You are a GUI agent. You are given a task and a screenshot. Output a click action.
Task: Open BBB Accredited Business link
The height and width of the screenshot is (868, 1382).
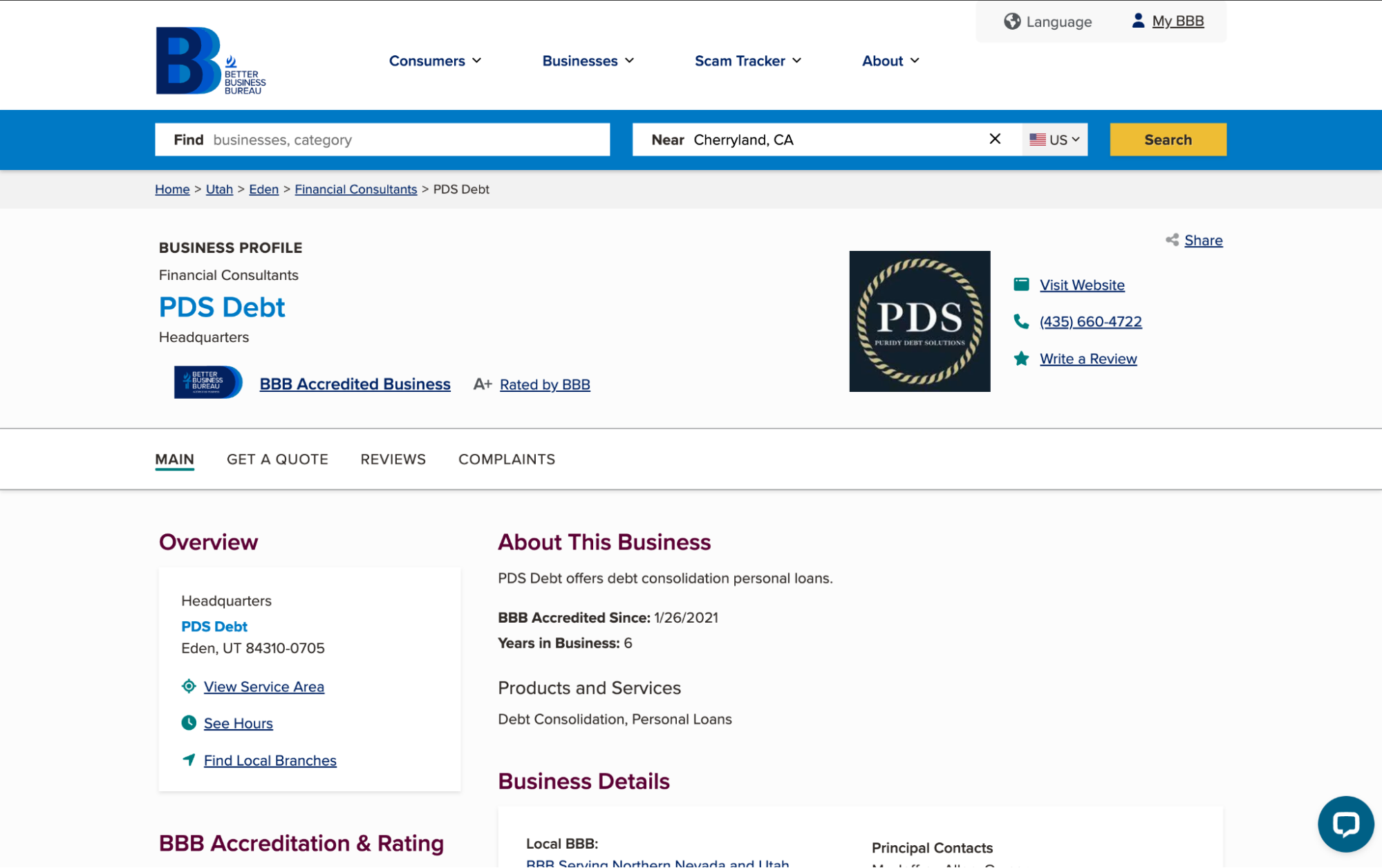(355, 384)
